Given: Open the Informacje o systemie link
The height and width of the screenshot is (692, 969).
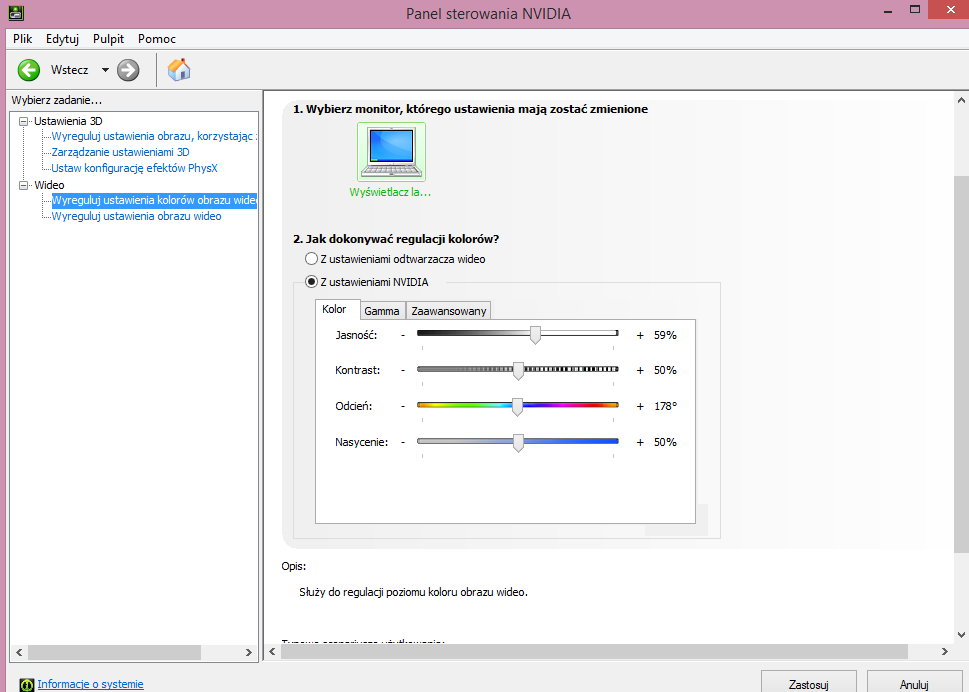Looking at the screenshot, I should tap(90, 684).
